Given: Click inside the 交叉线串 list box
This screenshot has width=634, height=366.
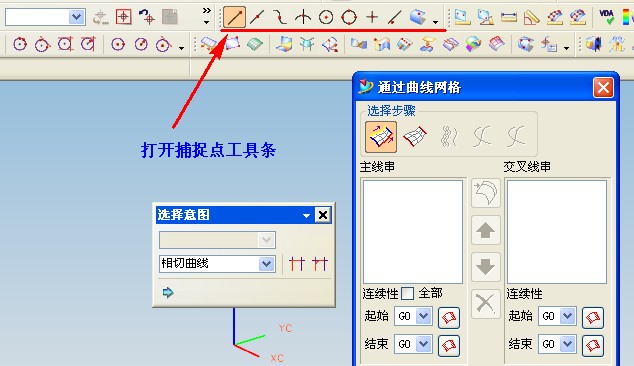Looking at the screenshot, I should pyautogui.click(x=557, y=232).
